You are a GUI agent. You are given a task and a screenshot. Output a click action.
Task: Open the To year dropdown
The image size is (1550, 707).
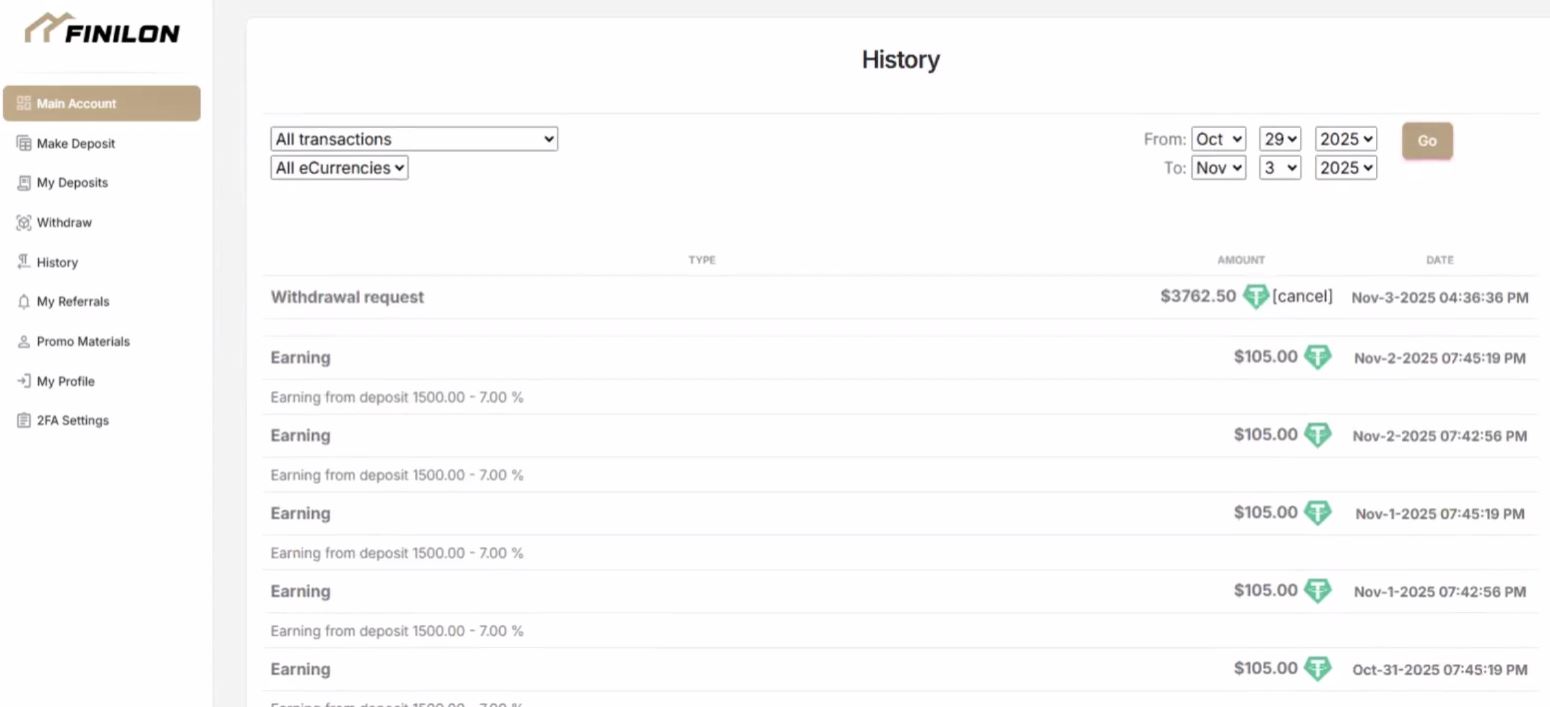(1345, 168)
